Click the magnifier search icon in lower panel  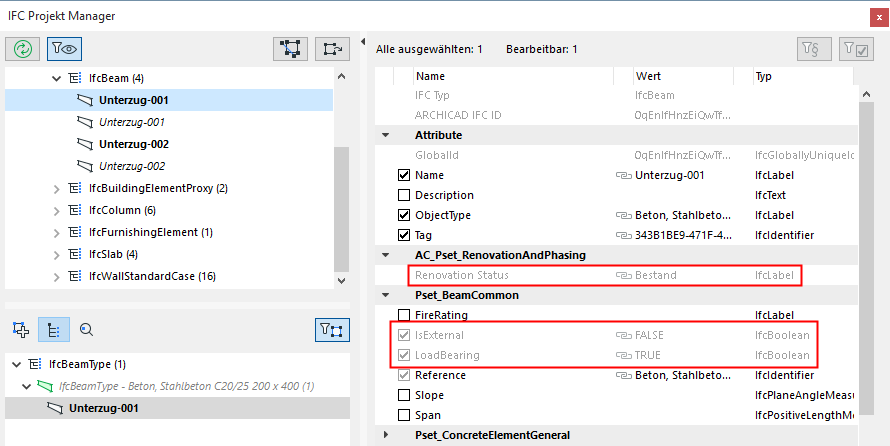click(86, 329)
